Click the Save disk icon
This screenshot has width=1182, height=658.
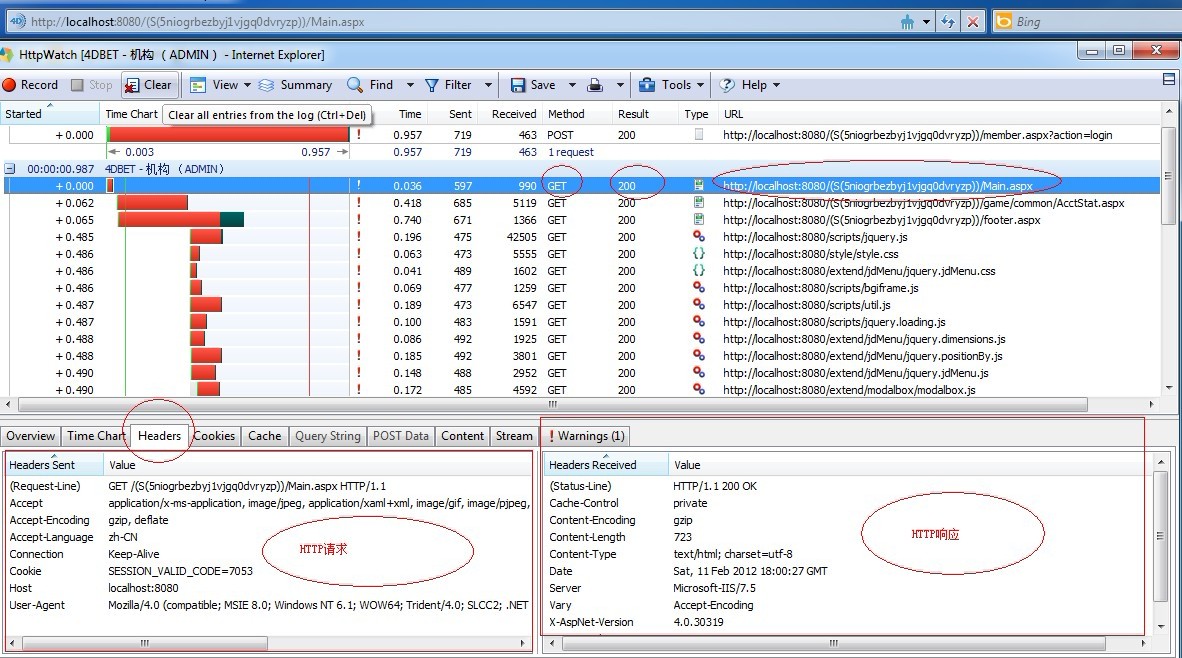coord(518,85)
